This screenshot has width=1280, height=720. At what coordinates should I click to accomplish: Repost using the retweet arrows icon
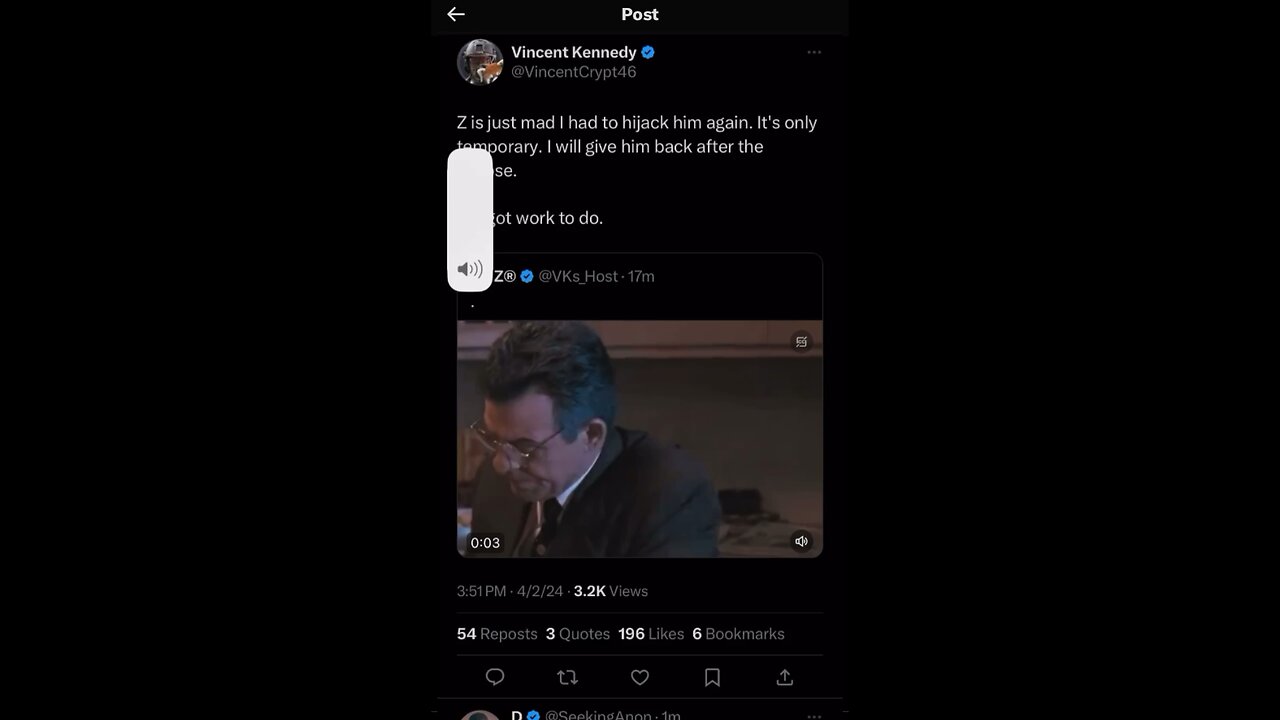[x=567, y=678]
